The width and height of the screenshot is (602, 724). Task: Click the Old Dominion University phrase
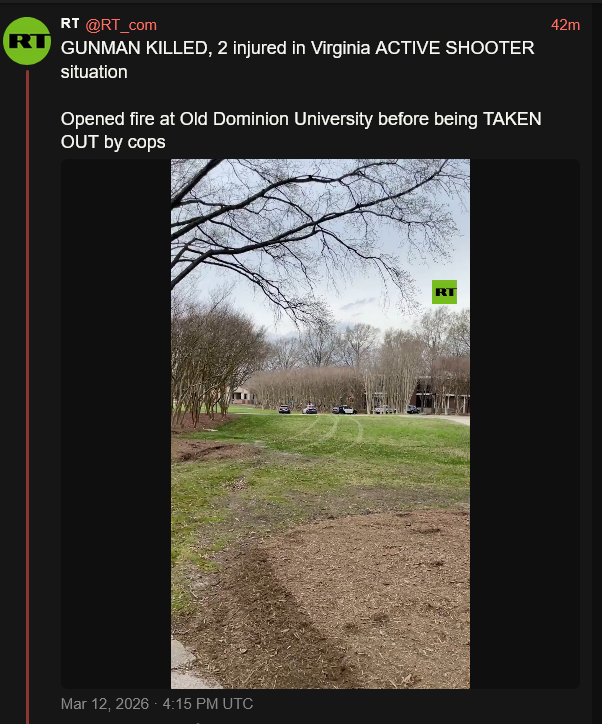coord(276,119)
